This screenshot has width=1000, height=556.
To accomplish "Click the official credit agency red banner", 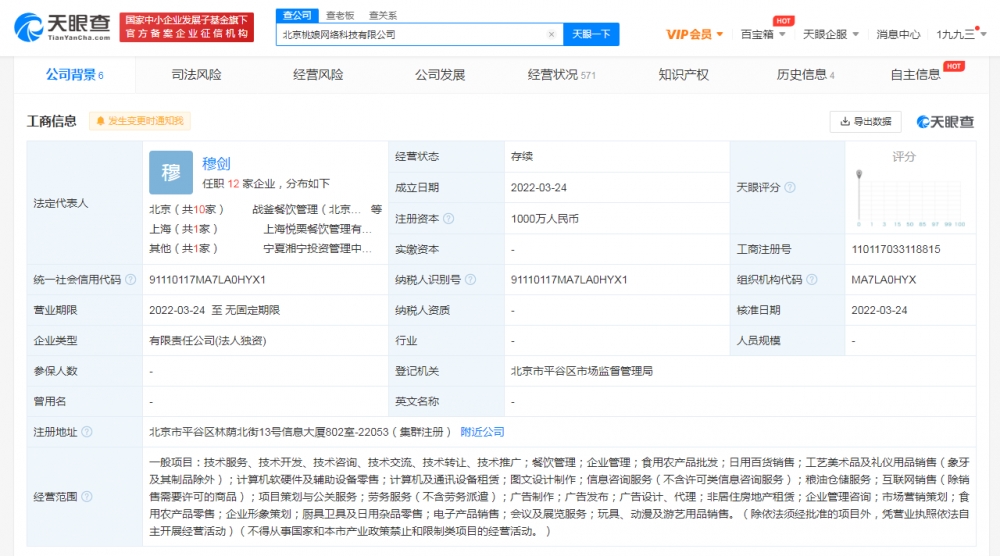I will point(187,27).
